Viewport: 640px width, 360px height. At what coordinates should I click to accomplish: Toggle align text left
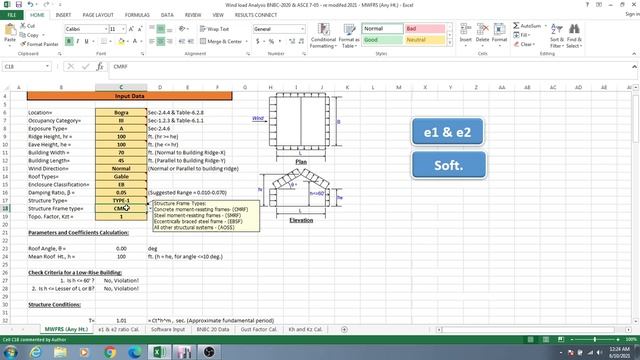tap(152, 41)
